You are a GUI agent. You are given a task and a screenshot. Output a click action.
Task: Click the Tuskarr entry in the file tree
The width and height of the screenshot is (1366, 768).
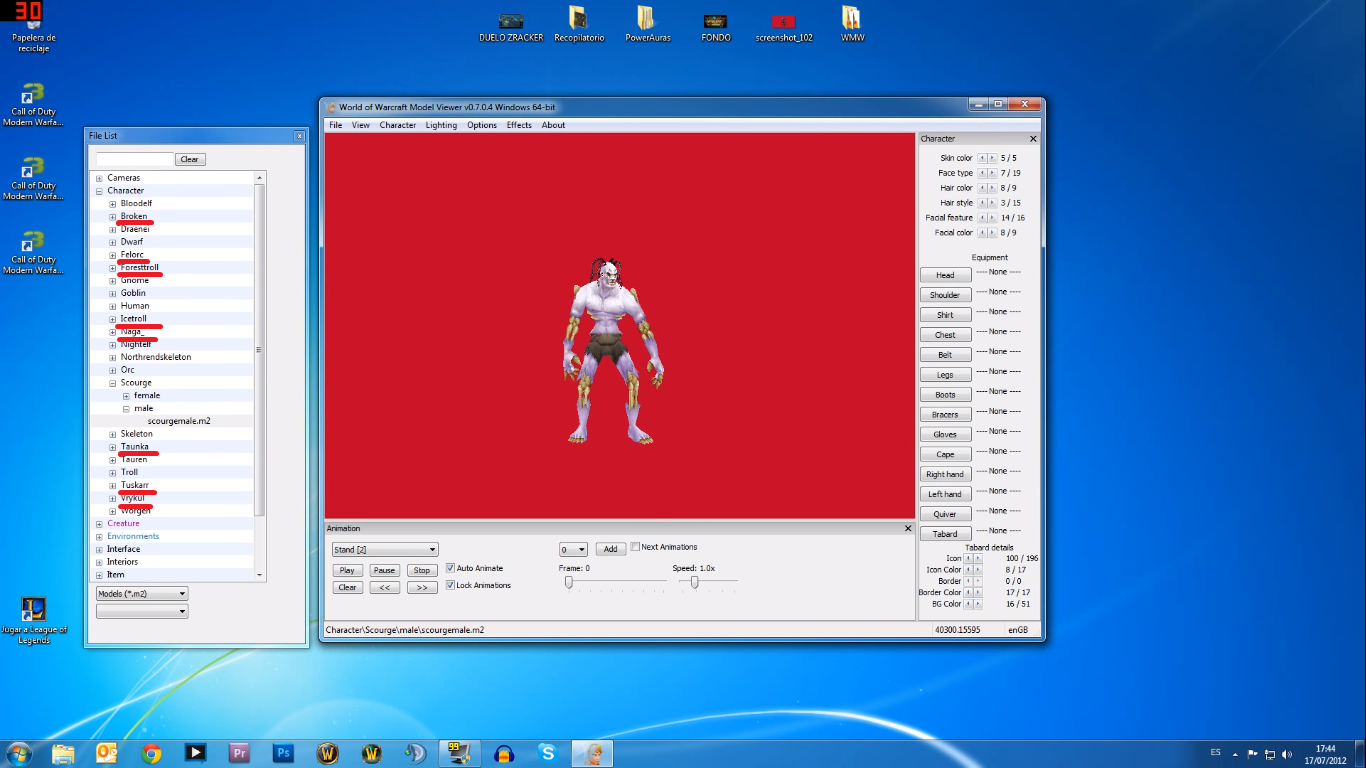click(135, 485)
